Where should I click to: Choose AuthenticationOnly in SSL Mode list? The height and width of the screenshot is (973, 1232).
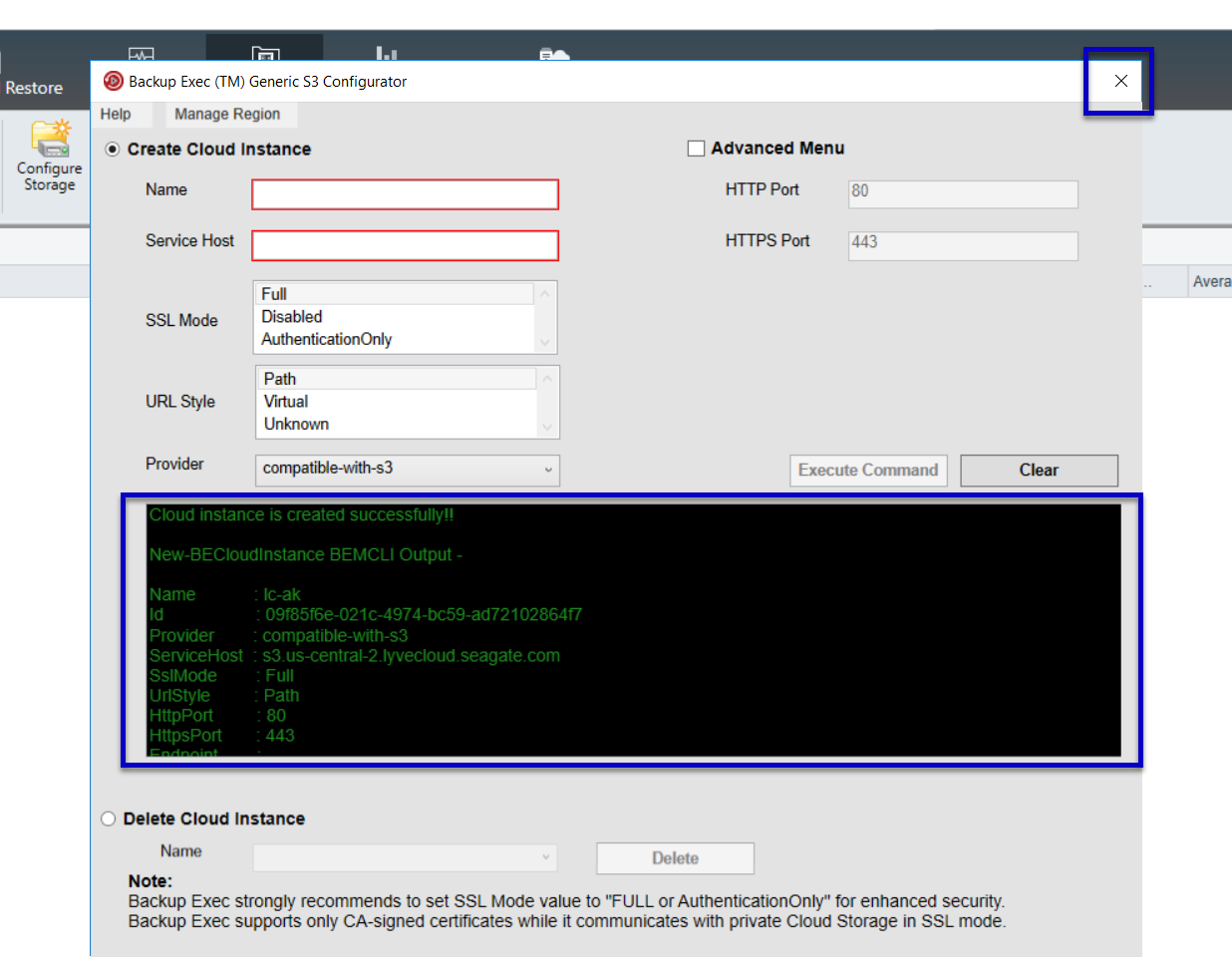click(327, 339)
